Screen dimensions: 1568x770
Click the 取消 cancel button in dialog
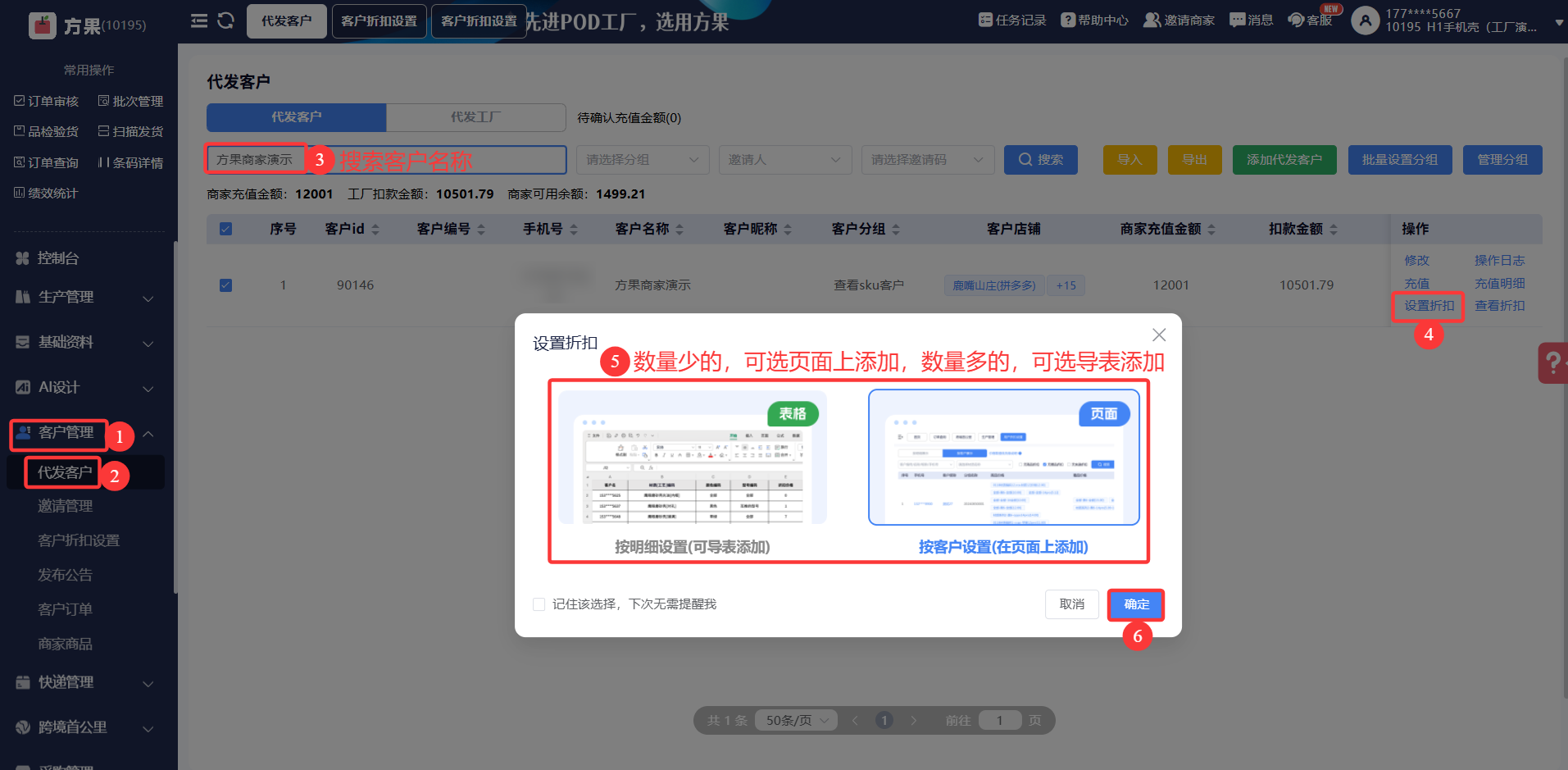(1071, 604)
